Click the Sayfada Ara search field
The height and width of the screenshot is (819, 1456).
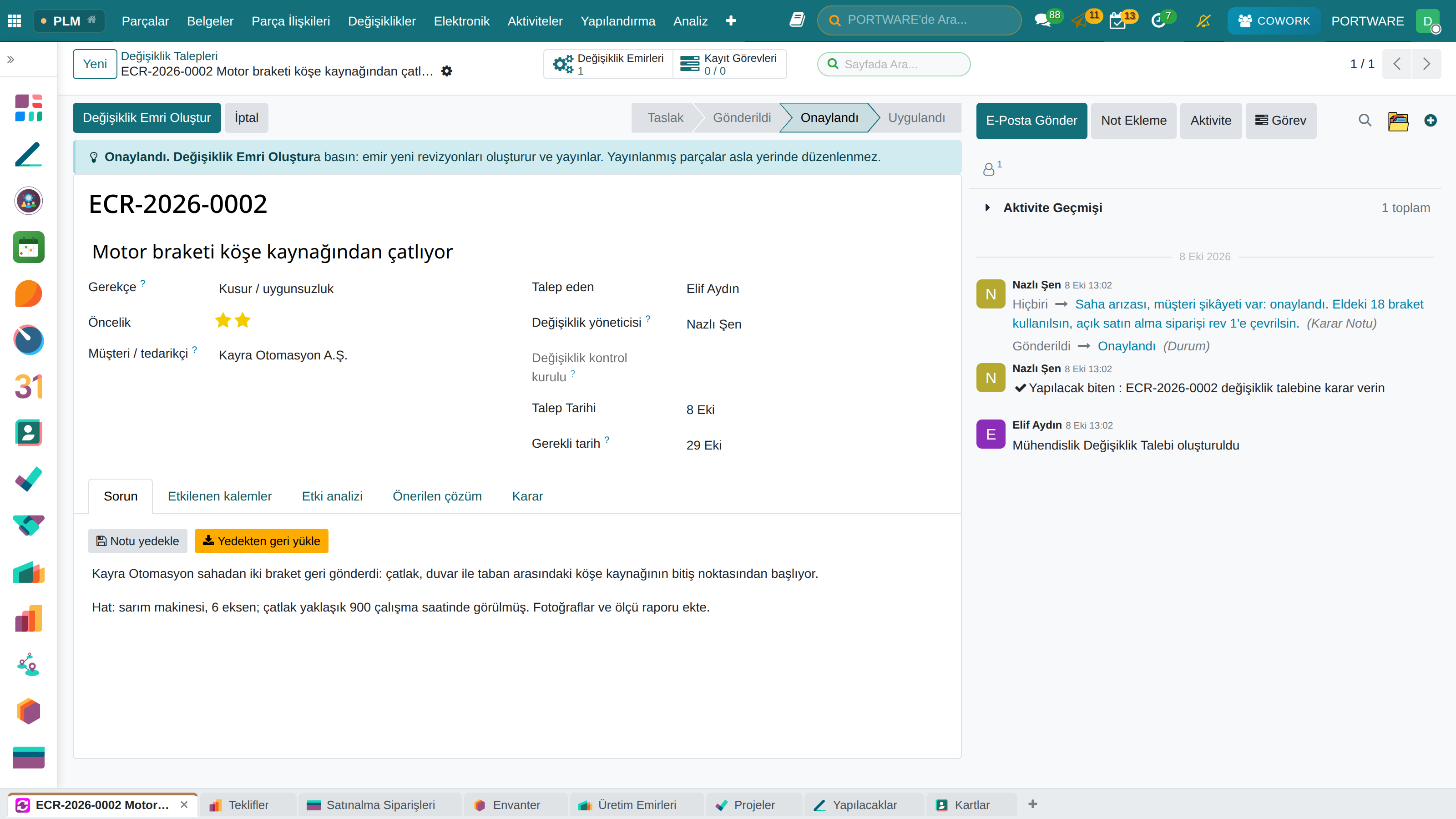[x=894, y=64]
